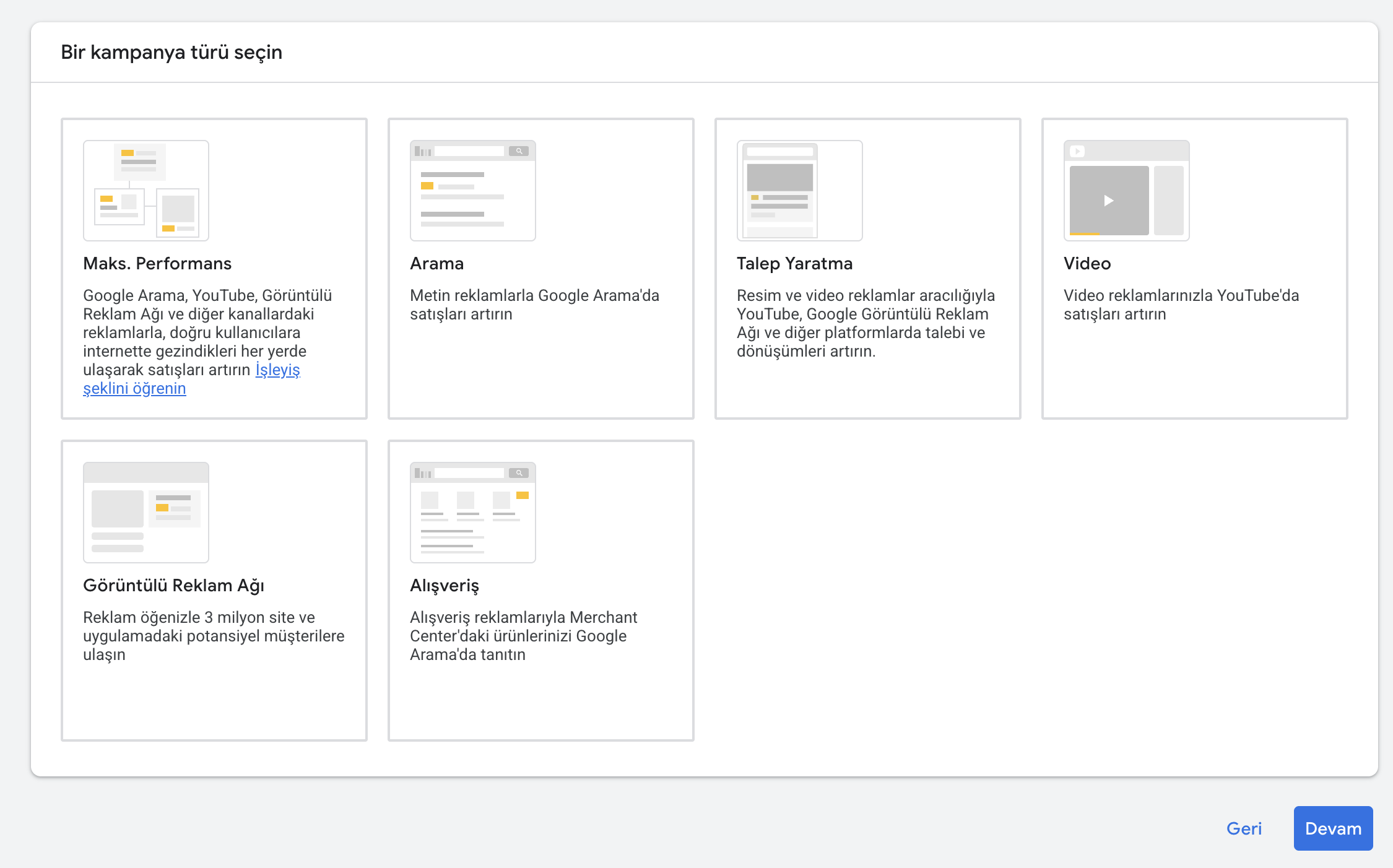Click the Görüntülü Reklam Ağı illustration
This screenshot has height=868, width=1393.
pos(146,513)
